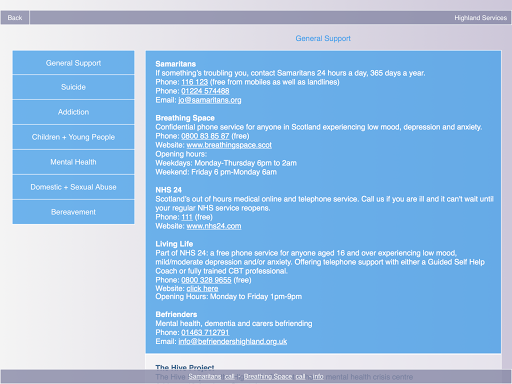Click the call link next to Samaritans in the bottom bar
512x384 pixels.
(229, 376)
